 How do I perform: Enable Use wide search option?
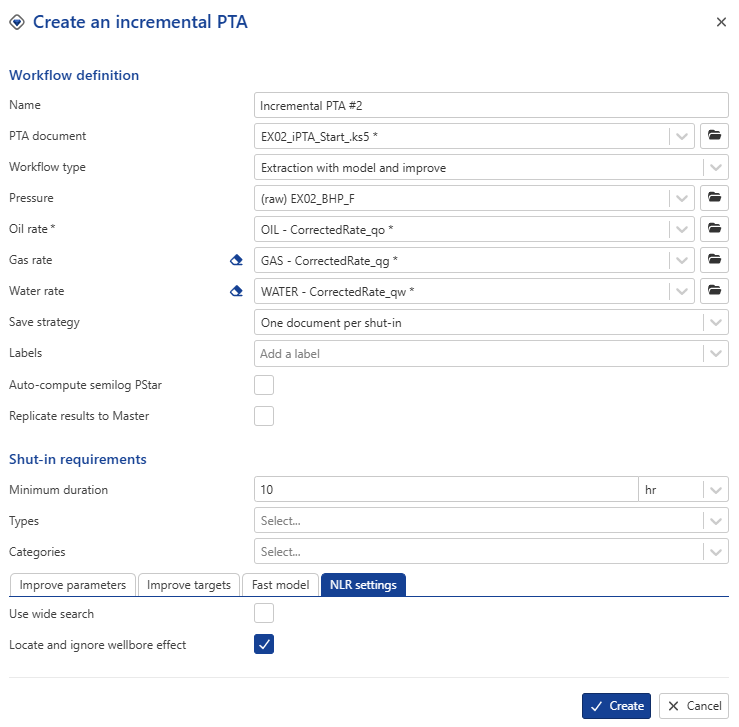click(264, 613)
